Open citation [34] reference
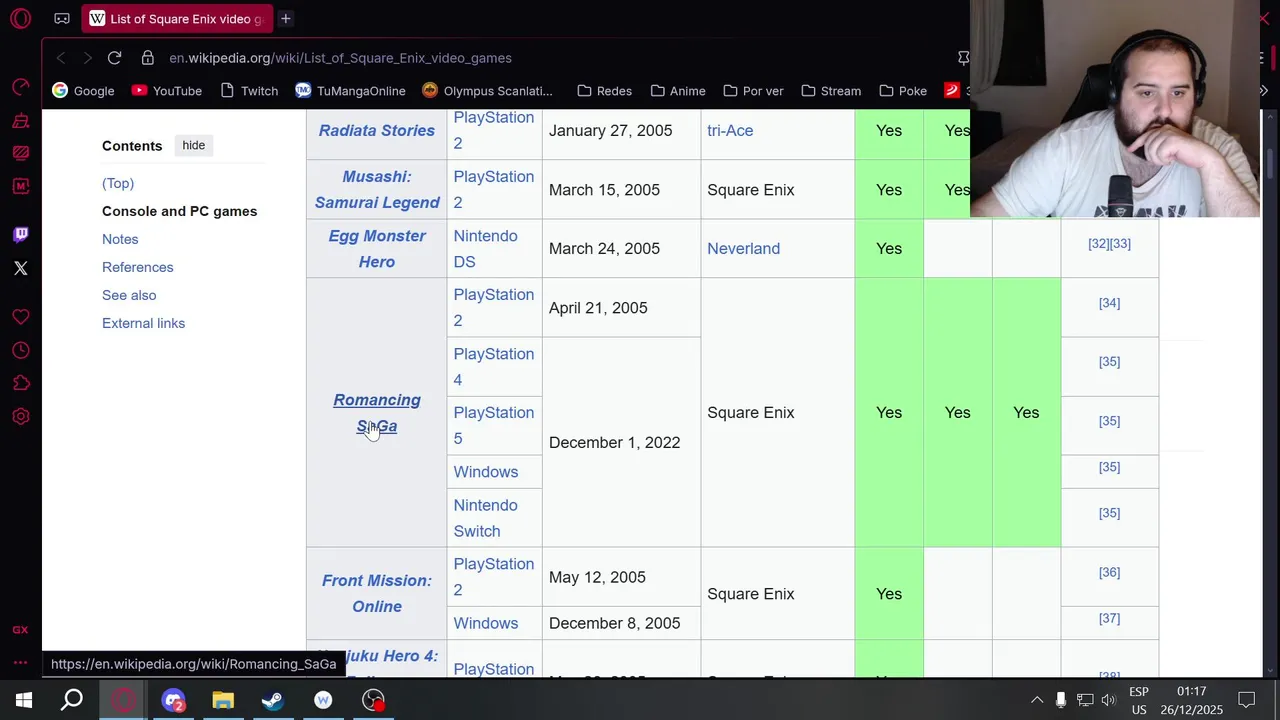This screenshot has width=1280, height=720. click(x=1109, y=302)
